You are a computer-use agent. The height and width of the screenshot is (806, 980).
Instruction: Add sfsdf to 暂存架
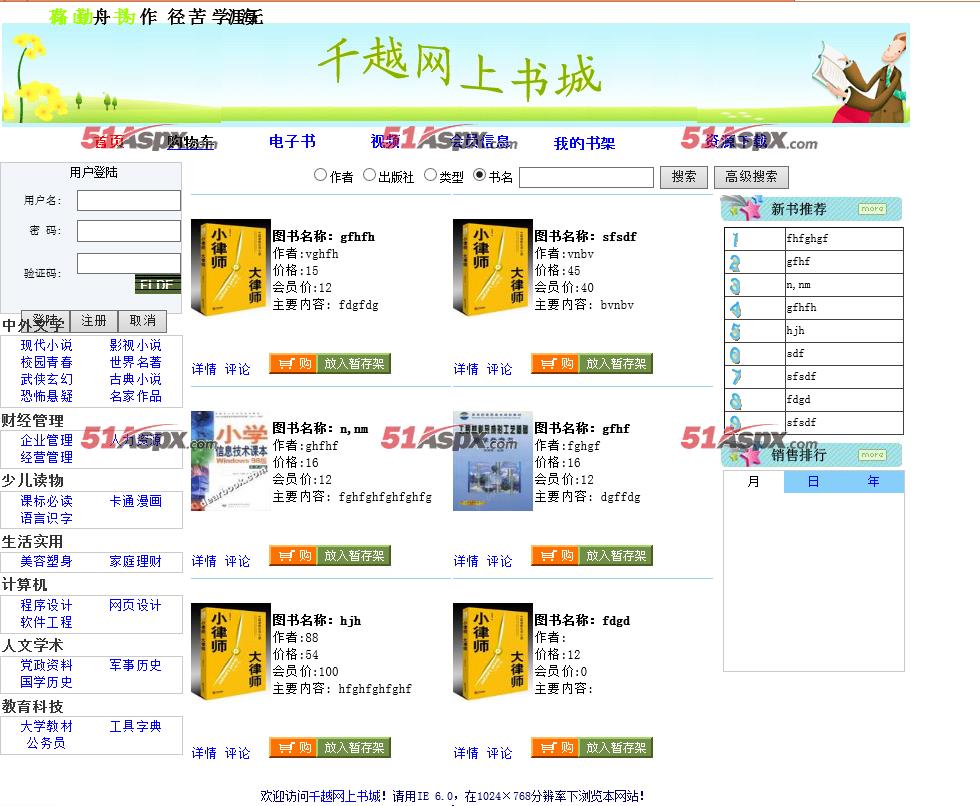pos(616,364)
